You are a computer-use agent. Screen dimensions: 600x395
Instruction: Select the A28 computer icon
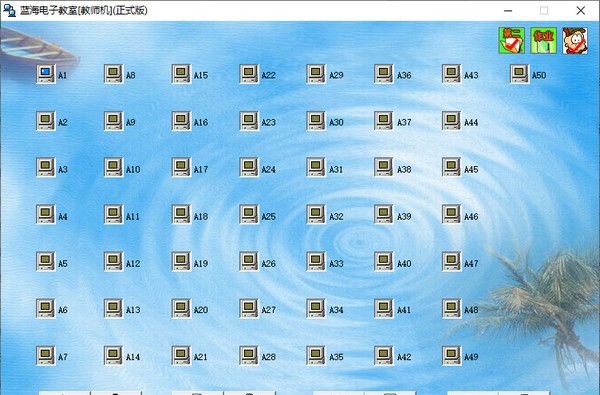click(249, 356)
